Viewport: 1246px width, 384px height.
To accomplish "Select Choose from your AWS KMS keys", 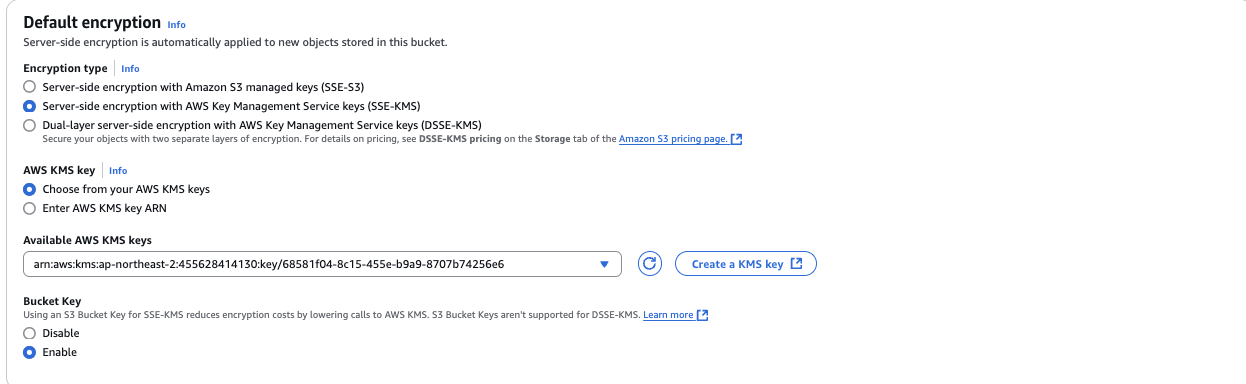I will pyautogui.click(x=29, y=189).
